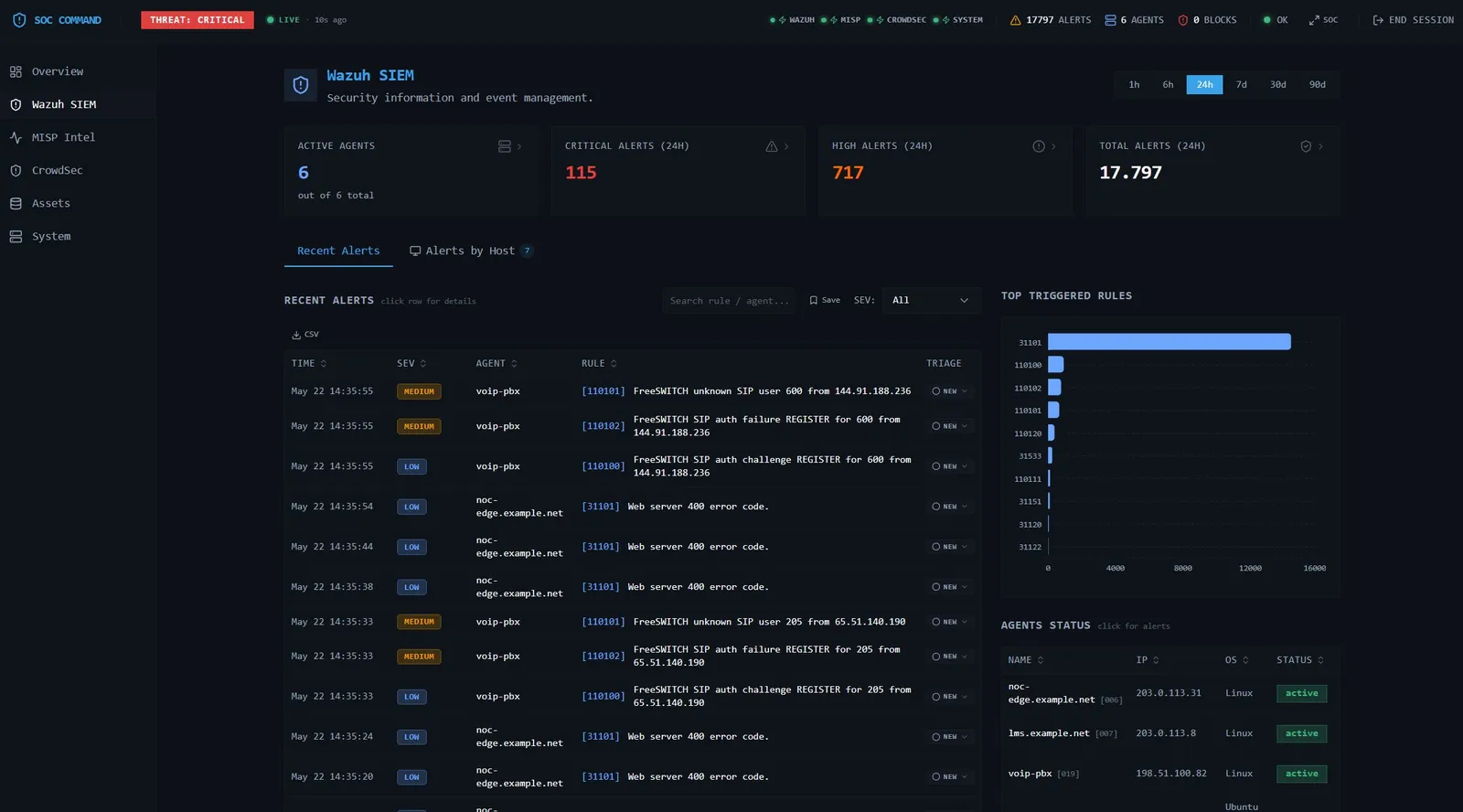
Task: Sort alerts by TIME column
Action: 309,364
